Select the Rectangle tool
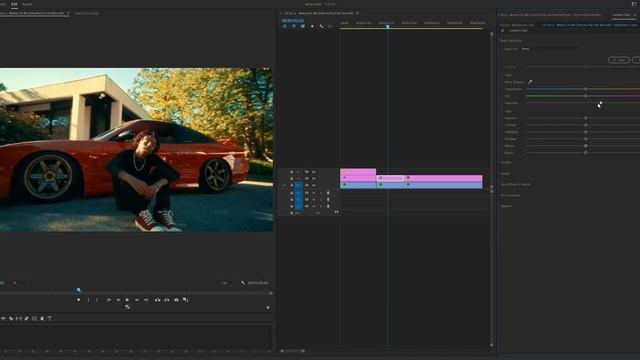 34,318
